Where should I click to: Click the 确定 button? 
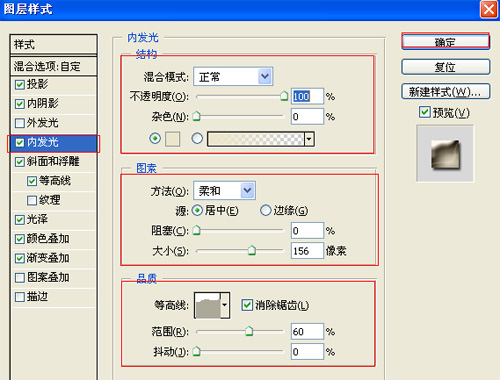(446, 42)
